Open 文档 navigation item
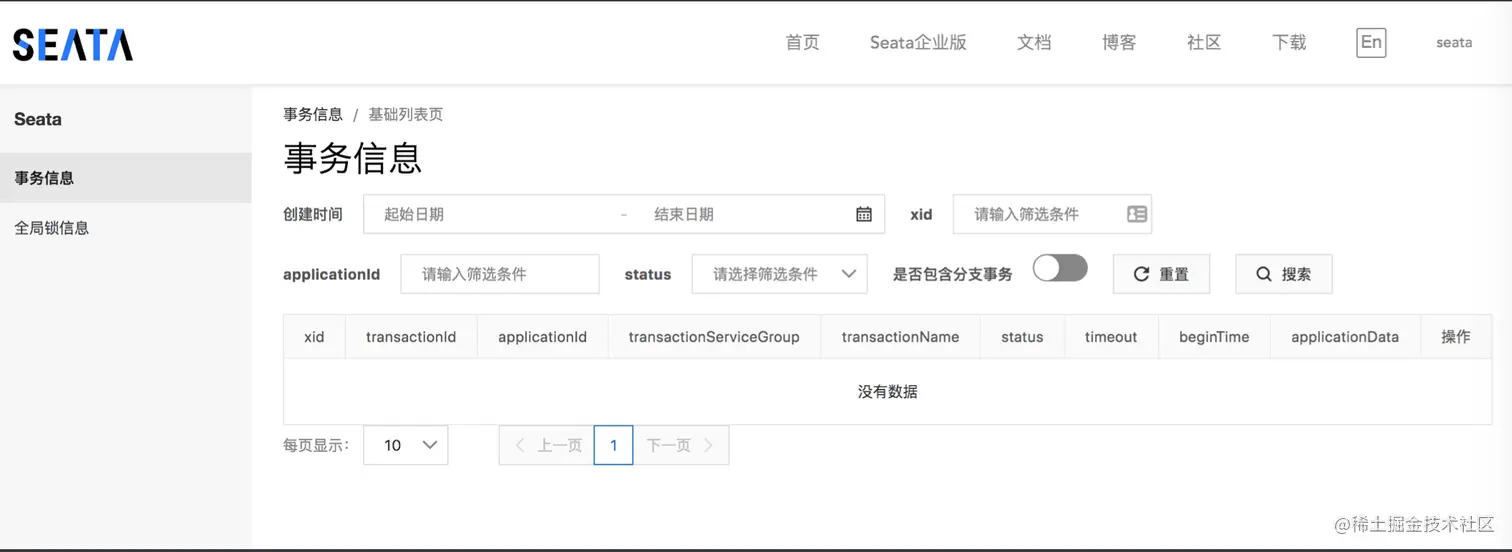 [1034, 42]
